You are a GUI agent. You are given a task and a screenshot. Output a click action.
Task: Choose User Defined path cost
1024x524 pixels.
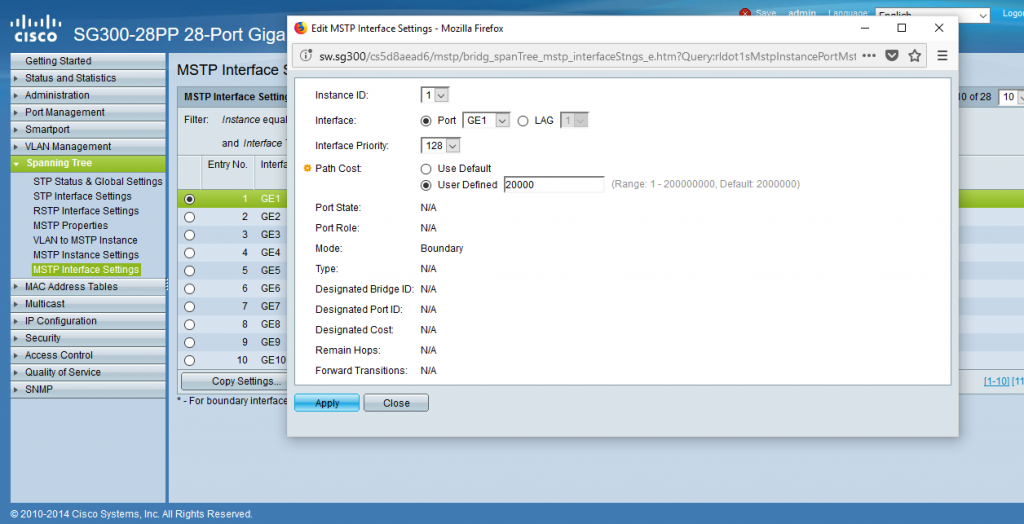point(426,185)
